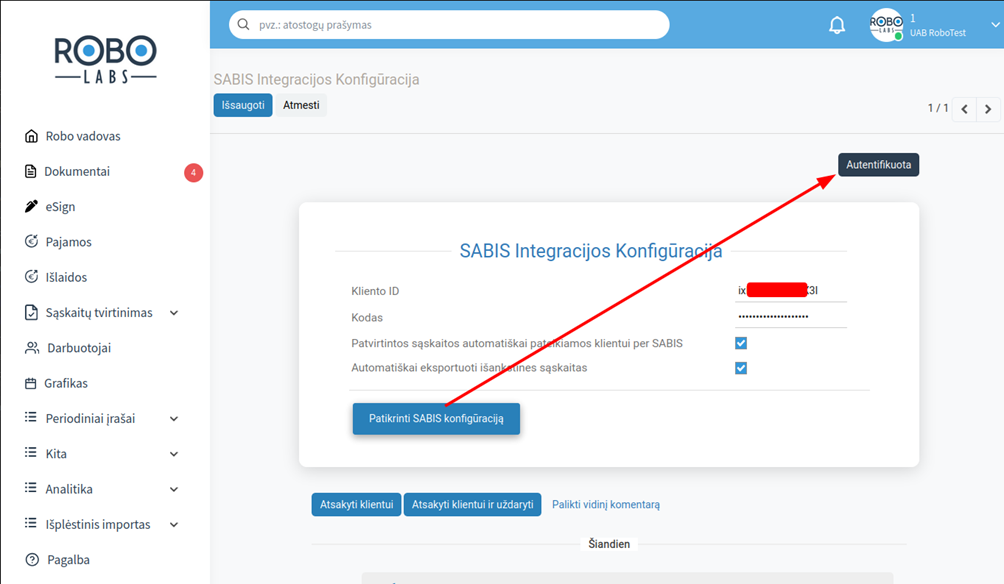This screenshot has width=1004, height=584.
Task: Click Palikti vidinį komentarą link
Action: tap(606, 505)
